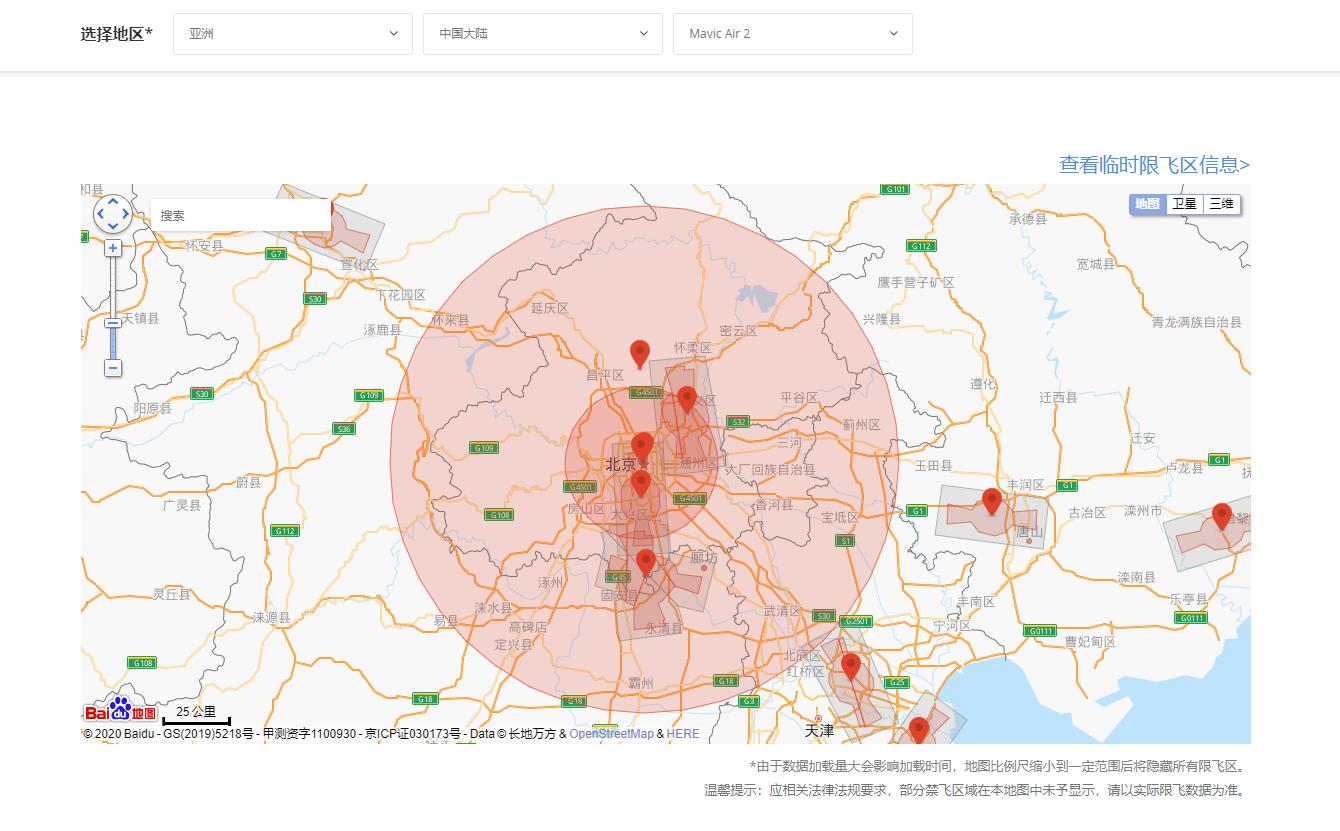
Task: Switch to 卫星 satellite view
Action: (x=1184, y=204)
